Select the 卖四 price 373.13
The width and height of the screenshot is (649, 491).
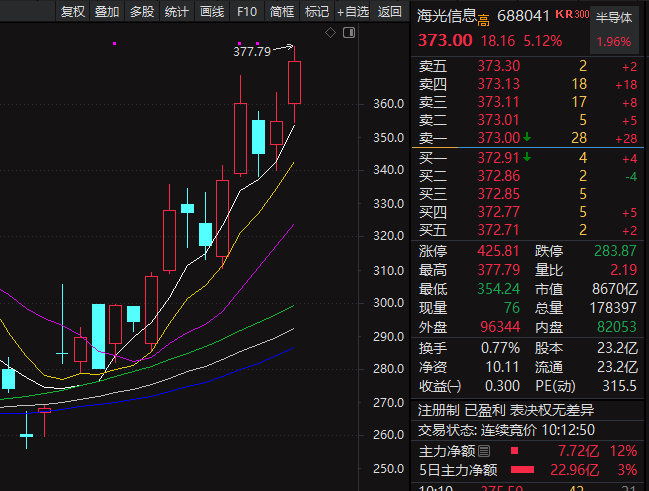coord(498,84)
